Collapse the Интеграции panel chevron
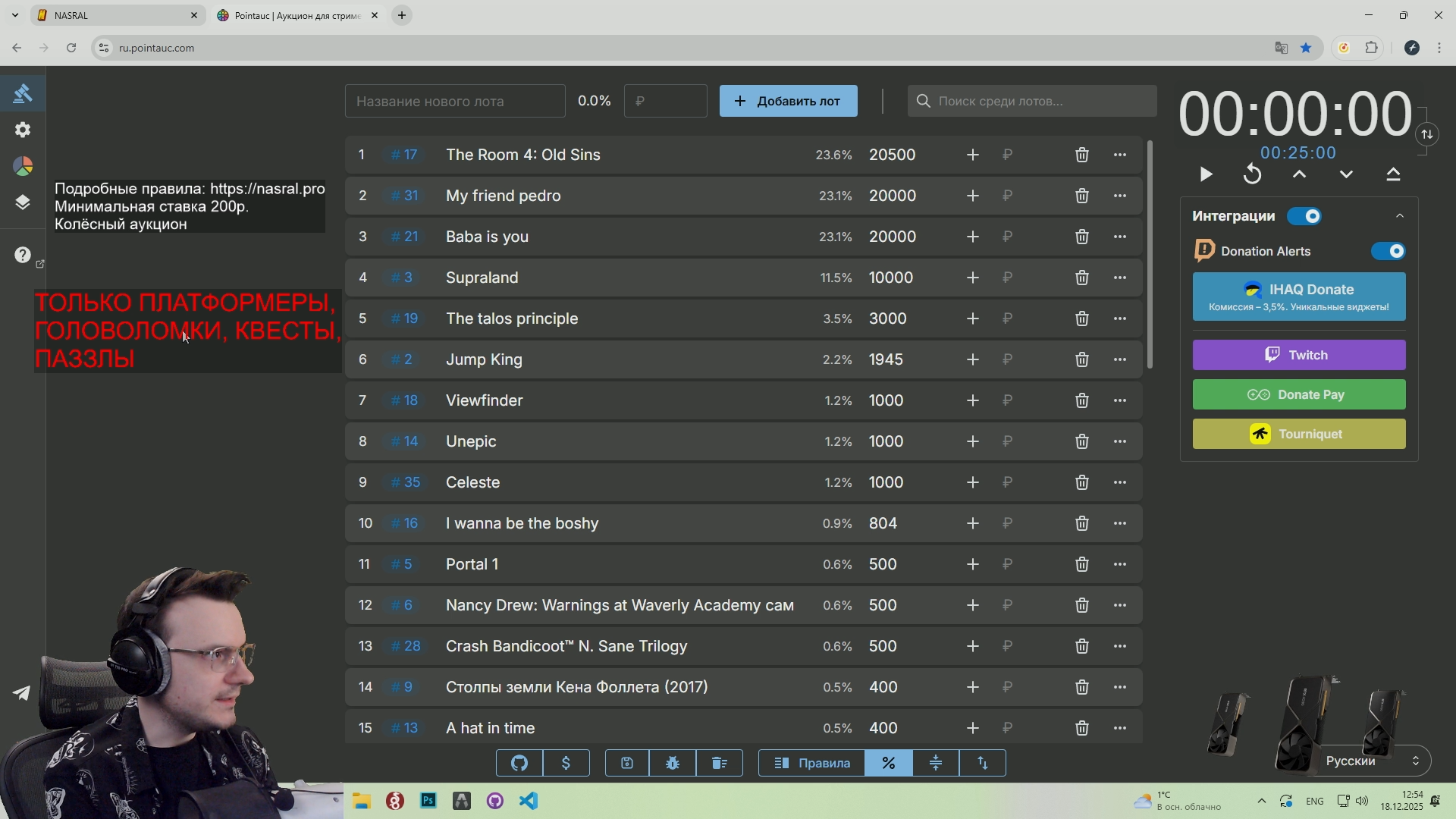Image resolution: width=1456 pixels, height=819 pixels. pyautogui.click(x=1400, y=216)
